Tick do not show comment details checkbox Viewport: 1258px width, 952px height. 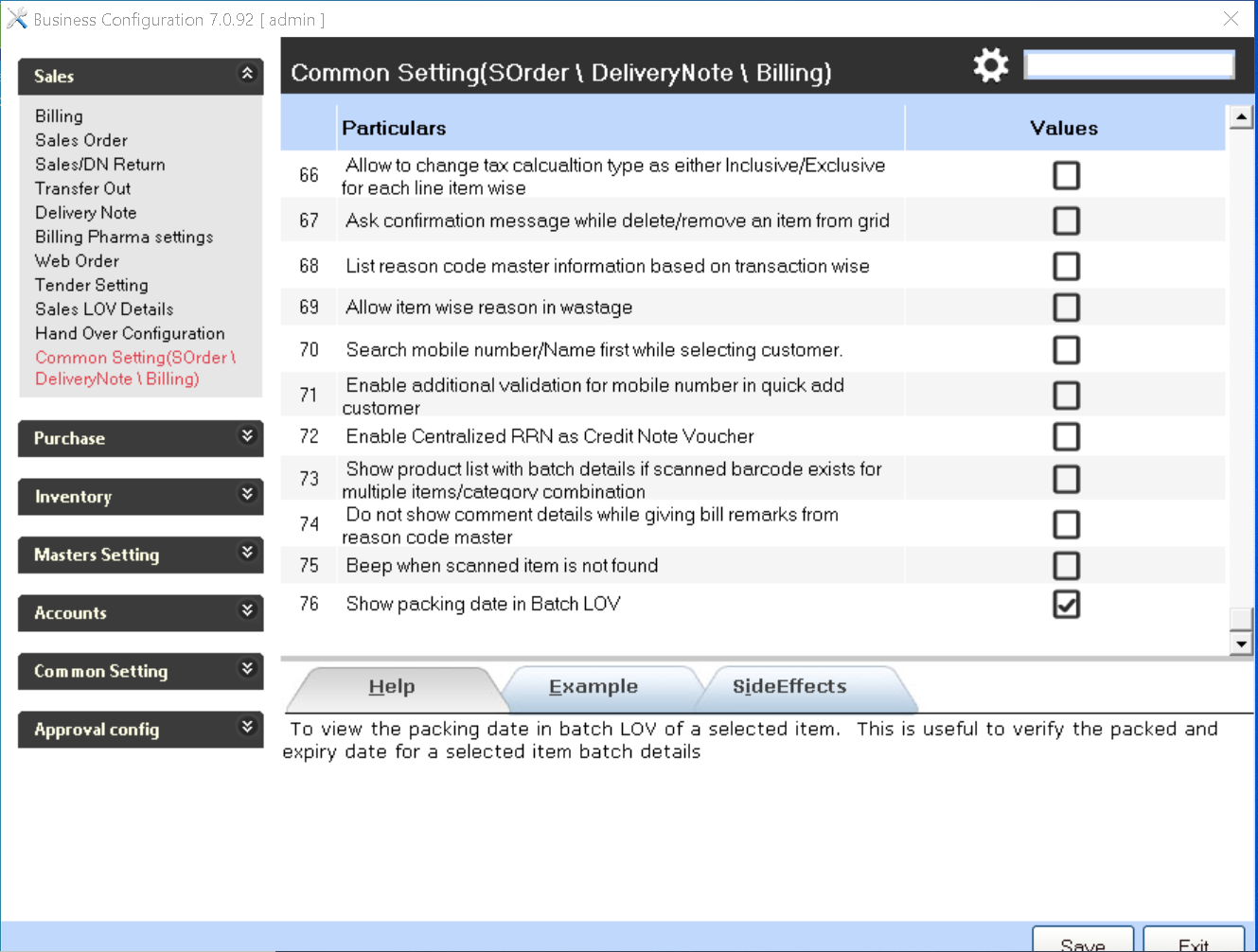pos(1066,524)
